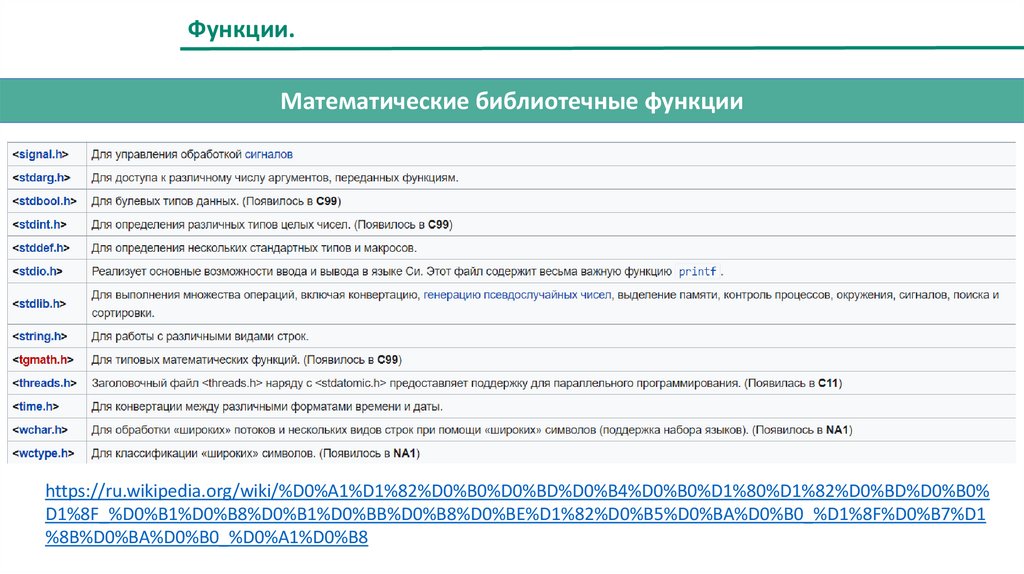Open the <wchar.h> header link
This screenshot has width=1024, height=574.
pyautogui.click(x=40, y=430)
